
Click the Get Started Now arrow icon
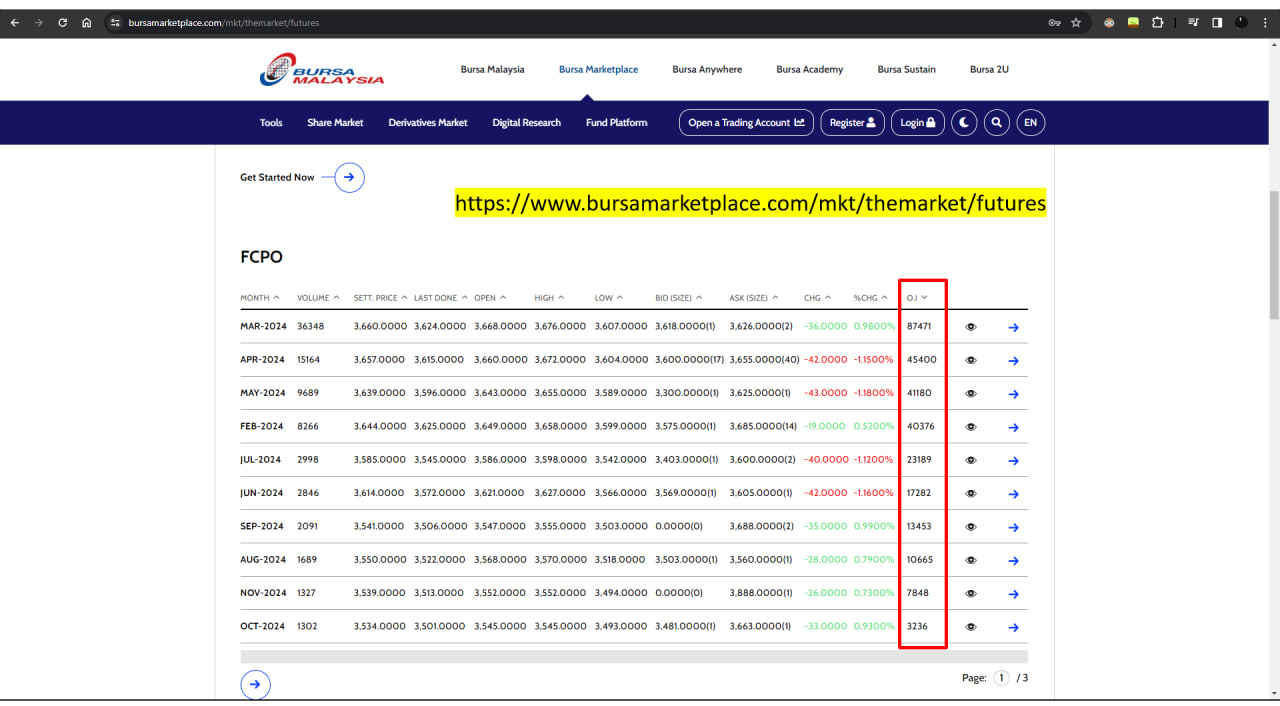click(x=349, y=178)
